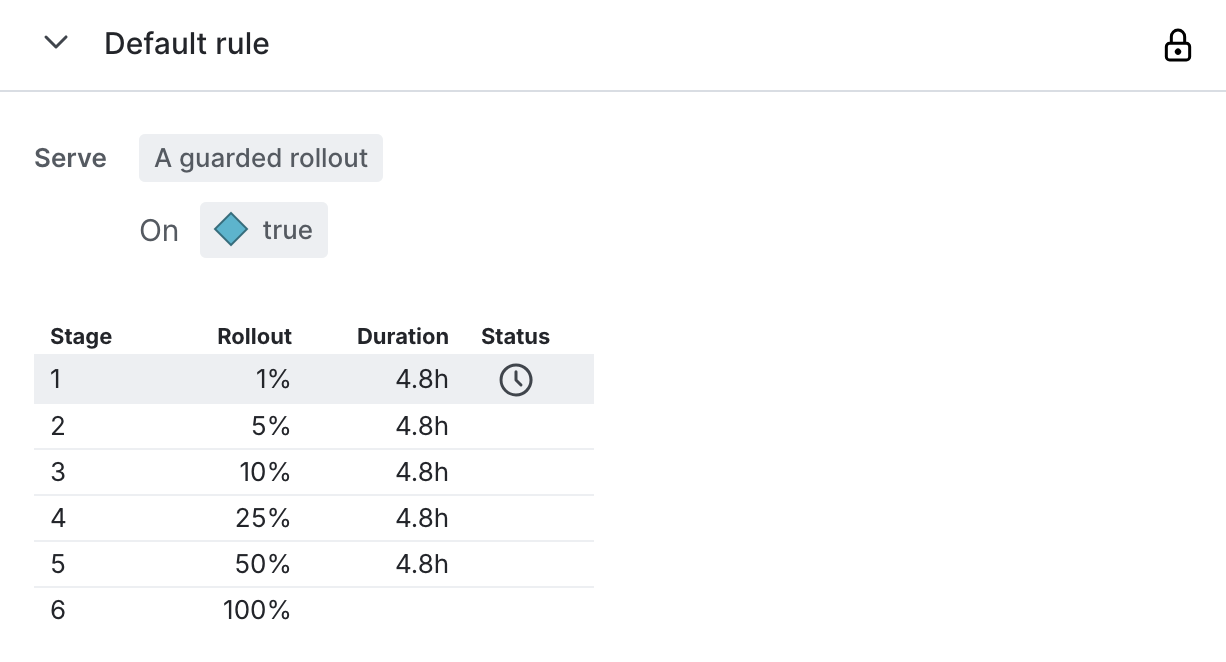Open the 'A guarded rollout' serve selector
The image size is (1226, 662).
tap(261, 158)
